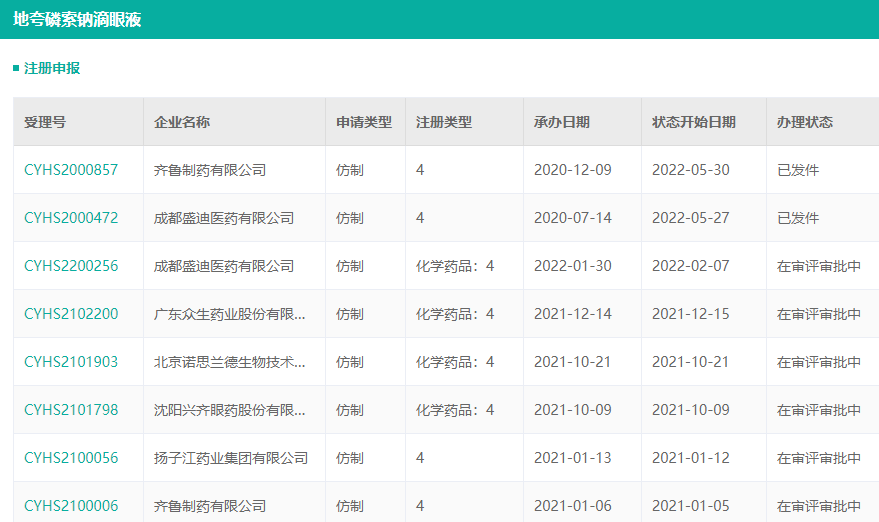
Task: Click 仿制 type in CYHS2000857 row
Action: [350, 170]
